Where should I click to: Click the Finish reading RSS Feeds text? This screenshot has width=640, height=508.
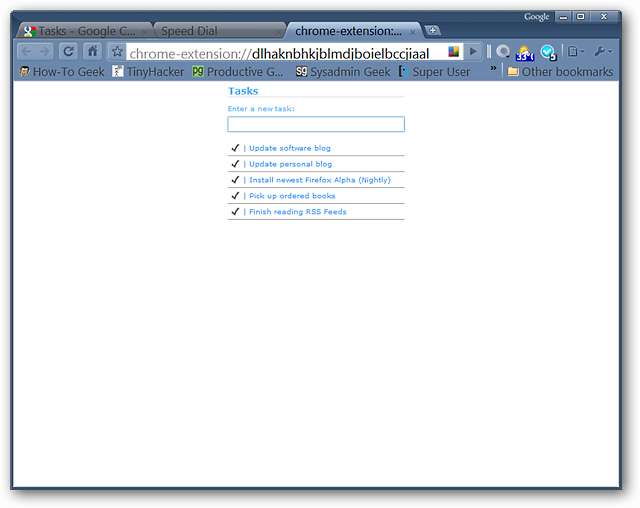pyautogui.click(x=298, y=212)
